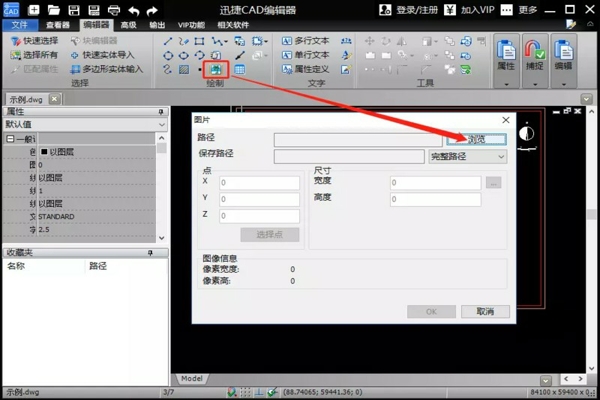Click the 保存路径 save path field
Screen dimensions: 600x400
click(x=349, y=157)
